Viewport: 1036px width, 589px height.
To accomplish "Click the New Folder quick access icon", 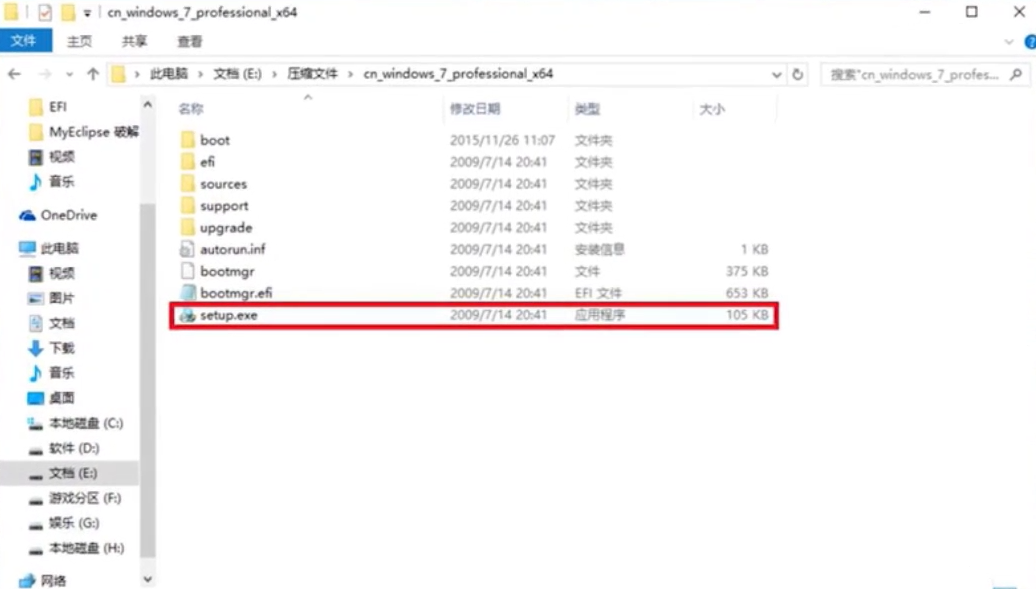I will (68, 12).
